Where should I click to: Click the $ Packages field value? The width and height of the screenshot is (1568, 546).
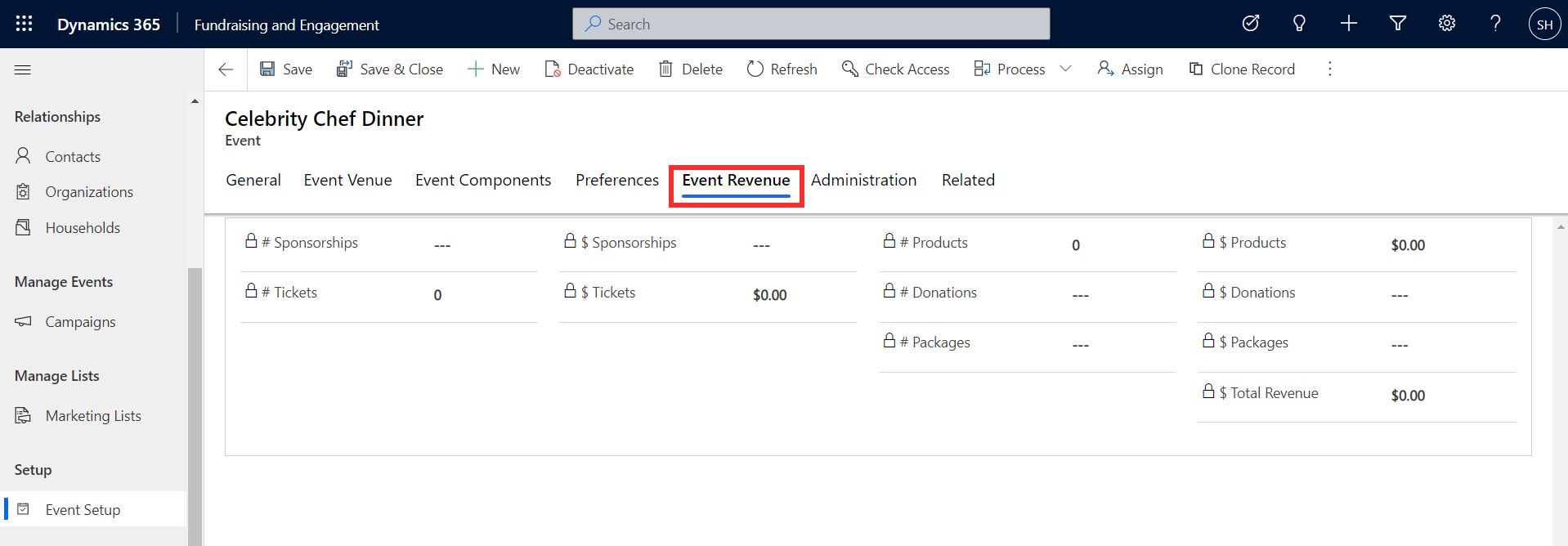[x=1399, y=345]
